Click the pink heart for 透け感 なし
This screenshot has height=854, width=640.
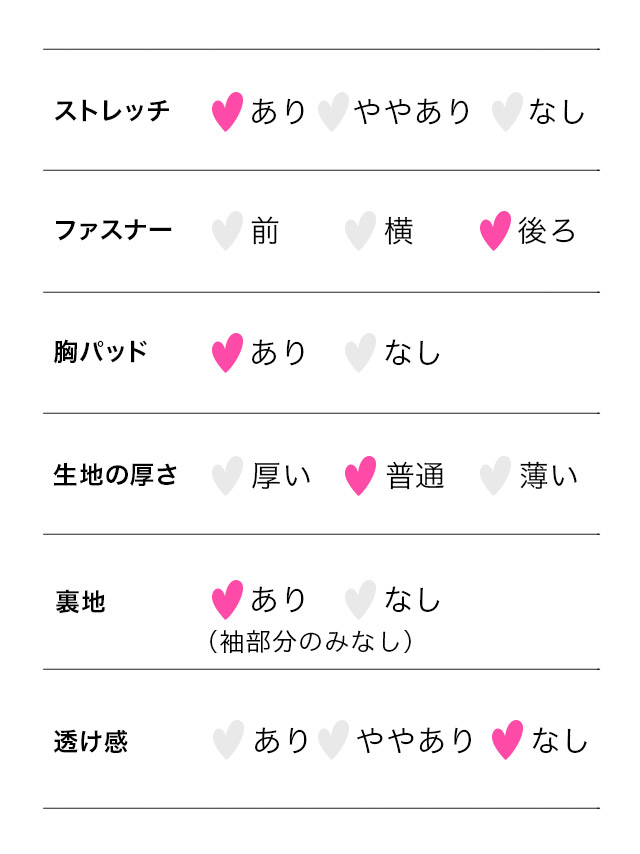click(x=507, y=741)
